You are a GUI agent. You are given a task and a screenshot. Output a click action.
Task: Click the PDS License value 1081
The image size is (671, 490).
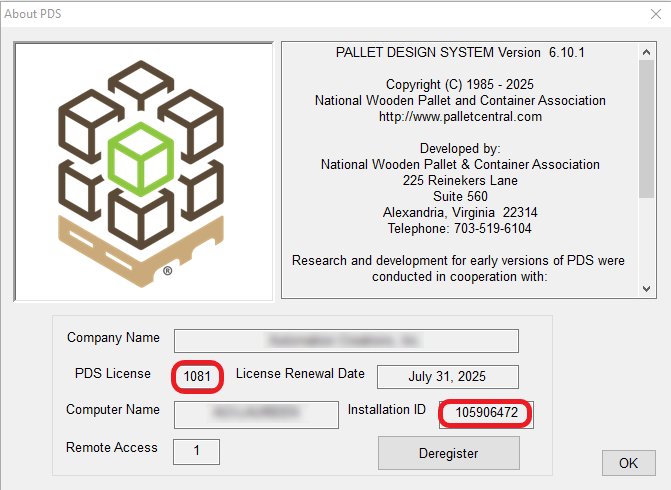pyautogui.click(x=197, y=377)
